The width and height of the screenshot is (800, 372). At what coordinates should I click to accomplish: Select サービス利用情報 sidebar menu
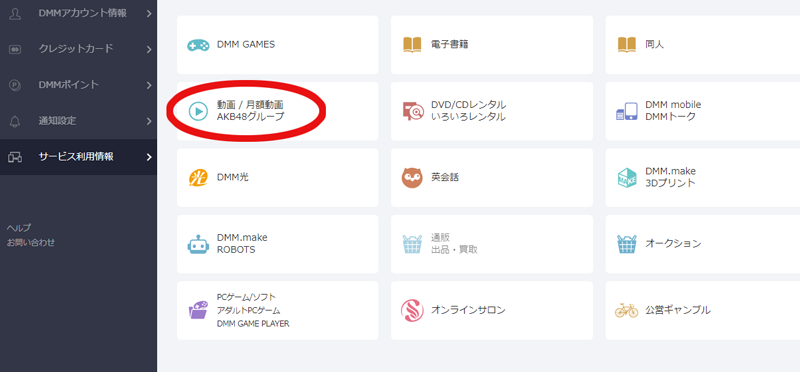(79, 157)
